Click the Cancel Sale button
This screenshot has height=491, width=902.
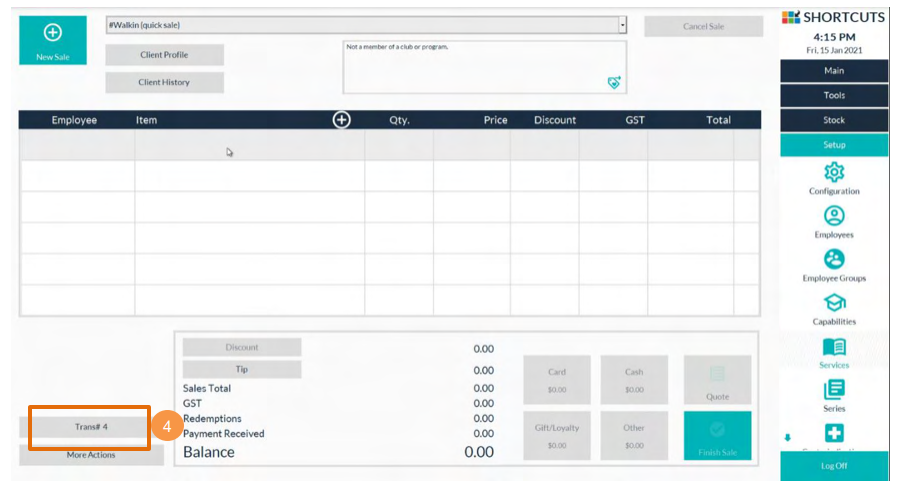[x=704, y=26]
